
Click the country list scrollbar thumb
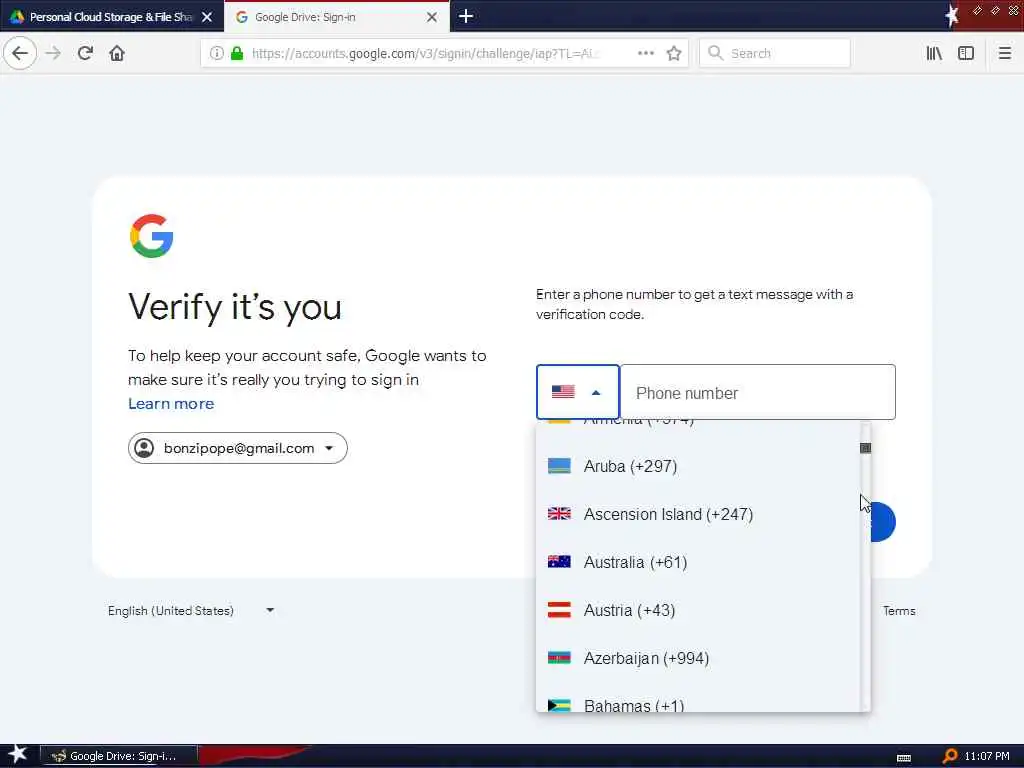coord(865,448)
